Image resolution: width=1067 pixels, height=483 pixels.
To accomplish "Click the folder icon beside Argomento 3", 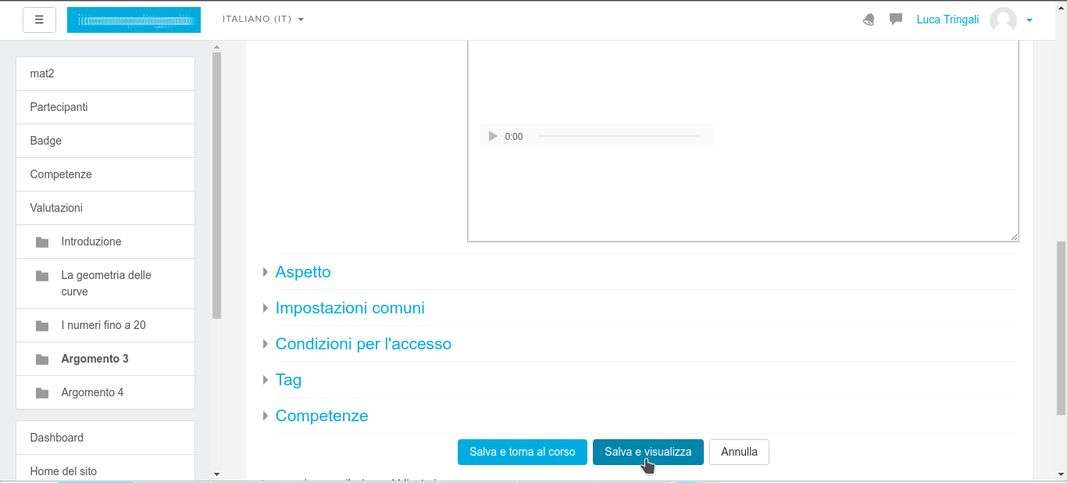I will pos(42,359).
